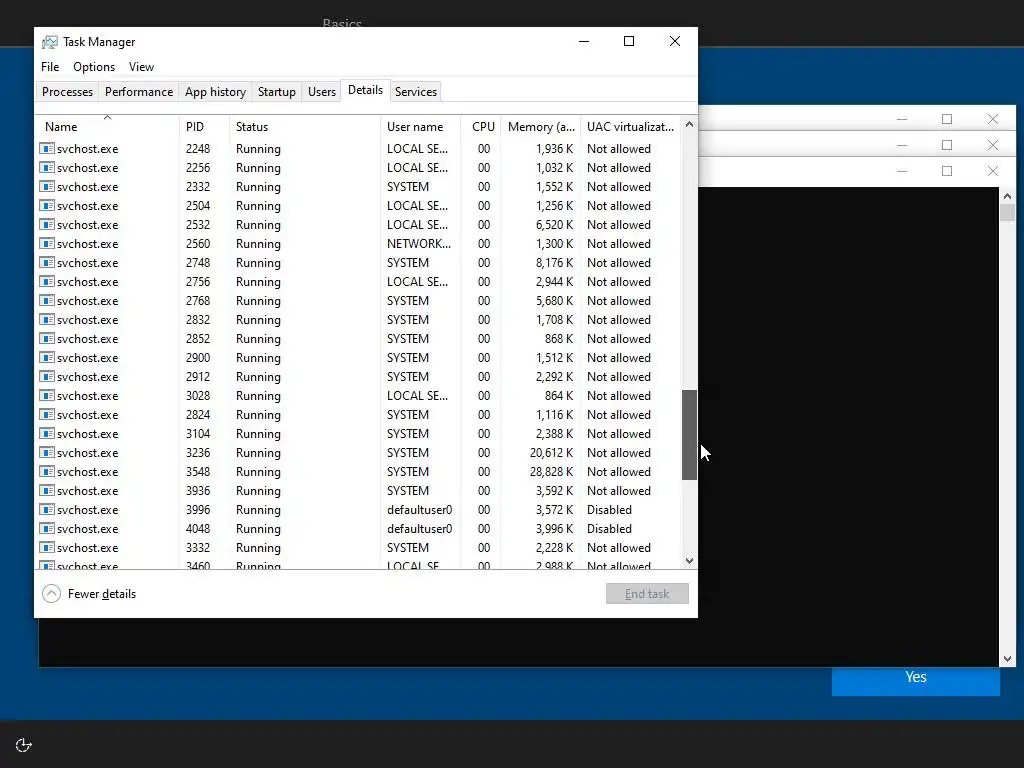Sort by the PID column header
The height and width of the screenshot is (768, 1024).
coord(204,127)
